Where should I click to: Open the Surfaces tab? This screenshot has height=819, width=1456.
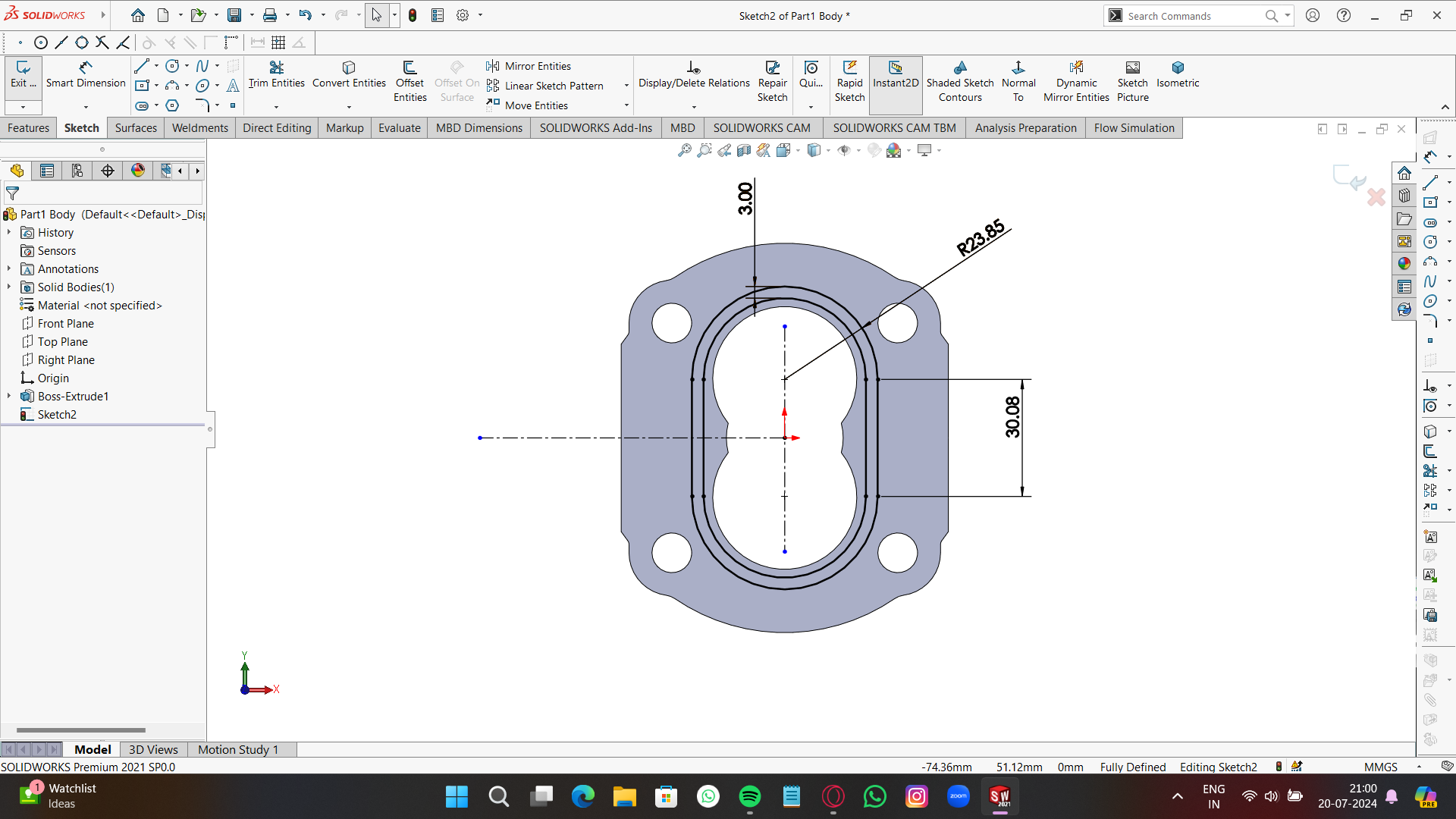pos(136,127)
